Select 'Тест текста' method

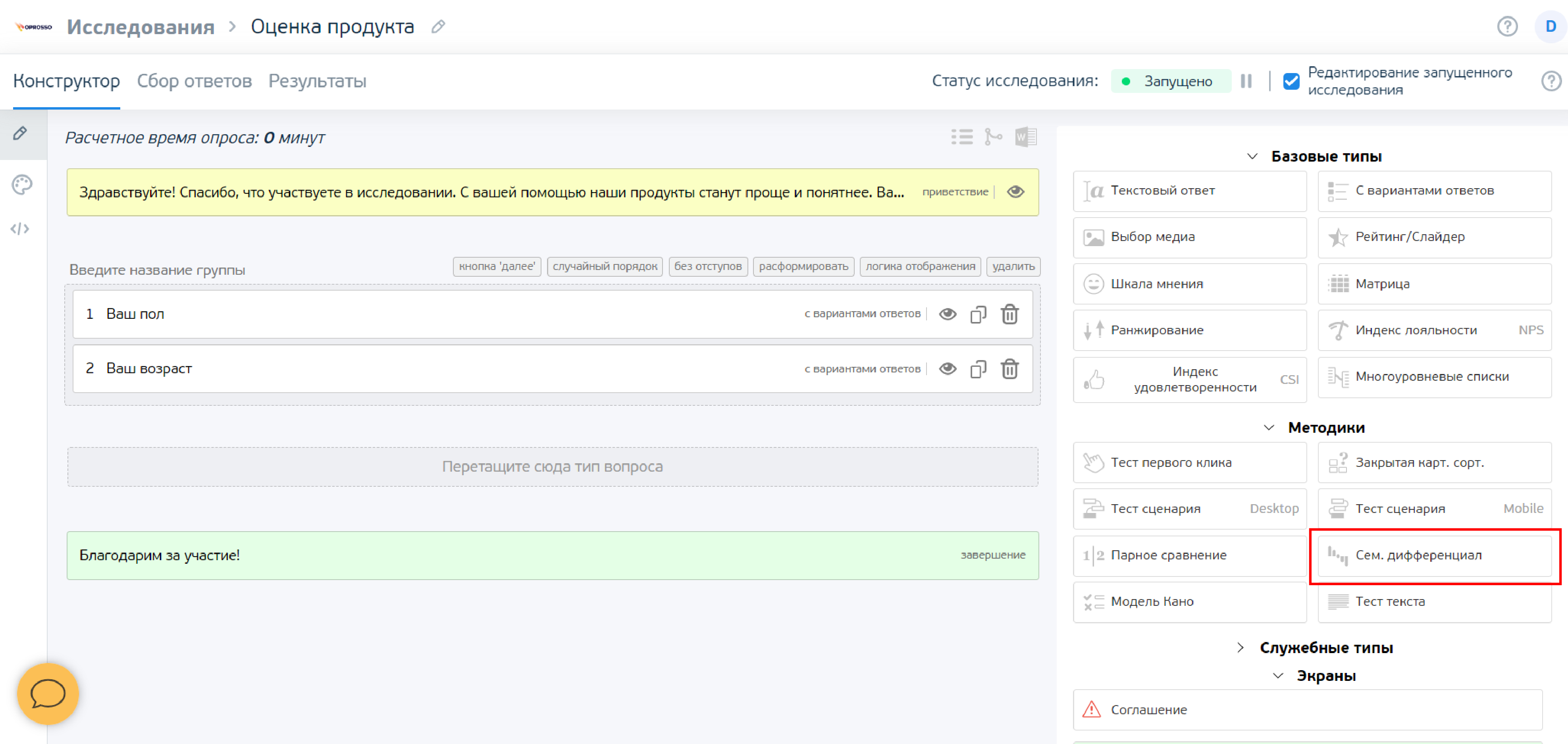point(1434,601)
